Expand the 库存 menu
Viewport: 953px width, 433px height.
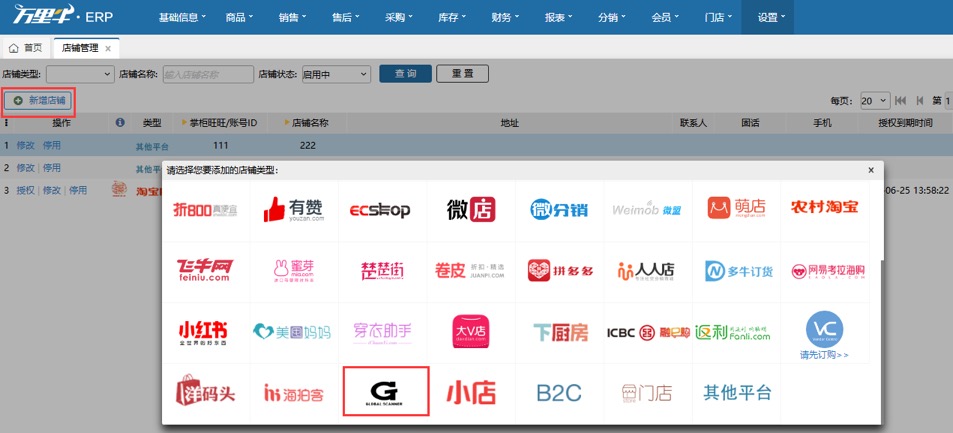(x=452, y=17)
